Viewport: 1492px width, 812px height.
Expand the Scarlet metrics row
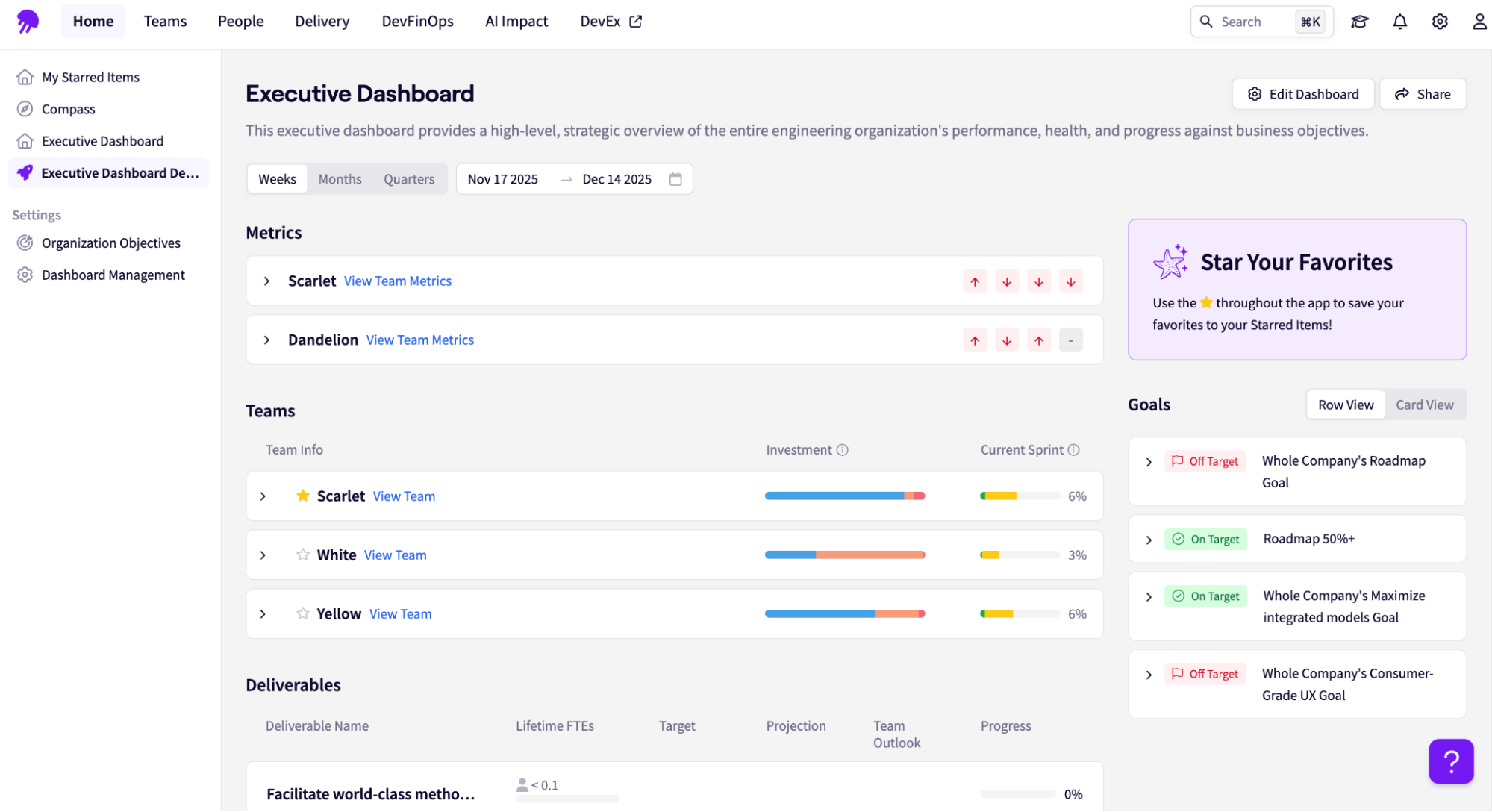click(x=266, y=281)
